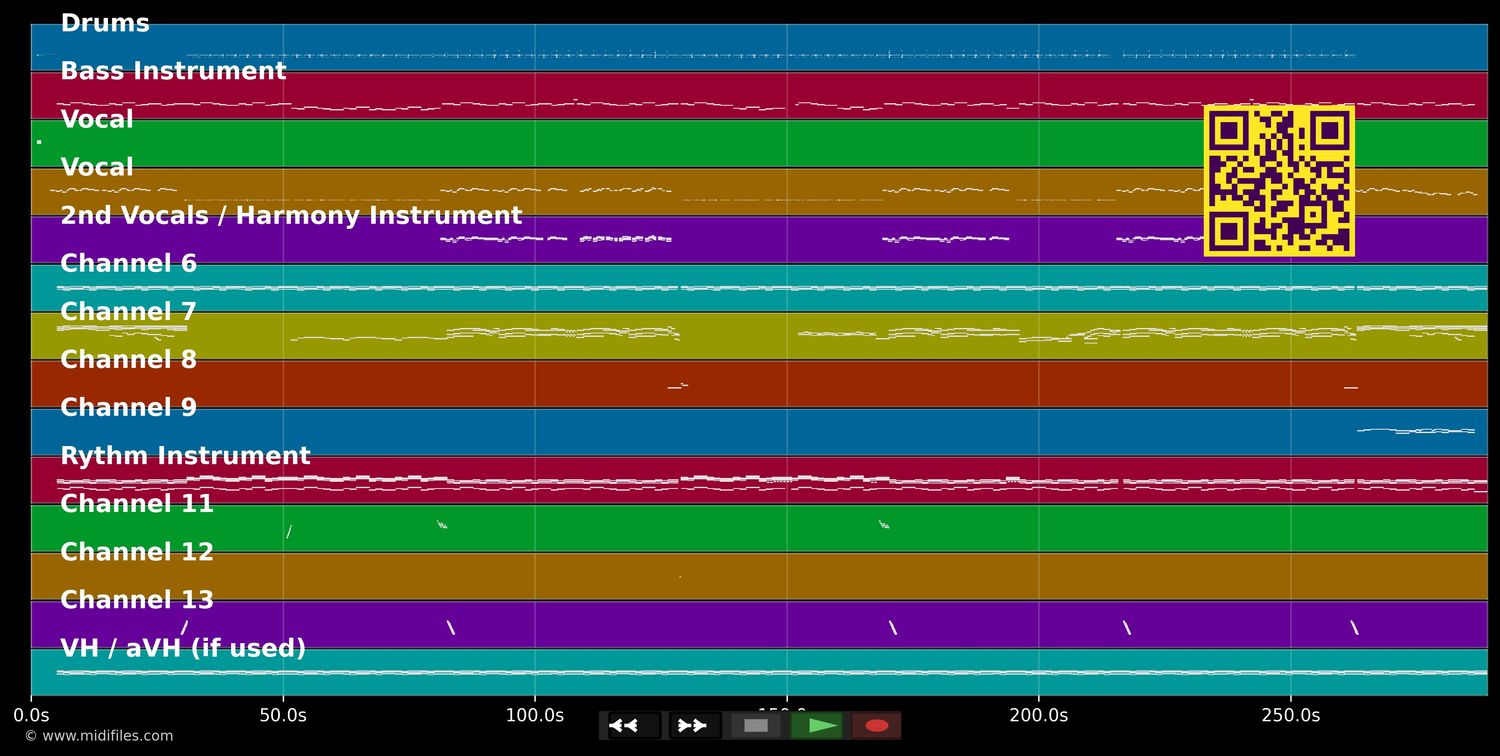Select the Channel 12 track label
This screenshot has width=1500, height=756.
[137, 552]
